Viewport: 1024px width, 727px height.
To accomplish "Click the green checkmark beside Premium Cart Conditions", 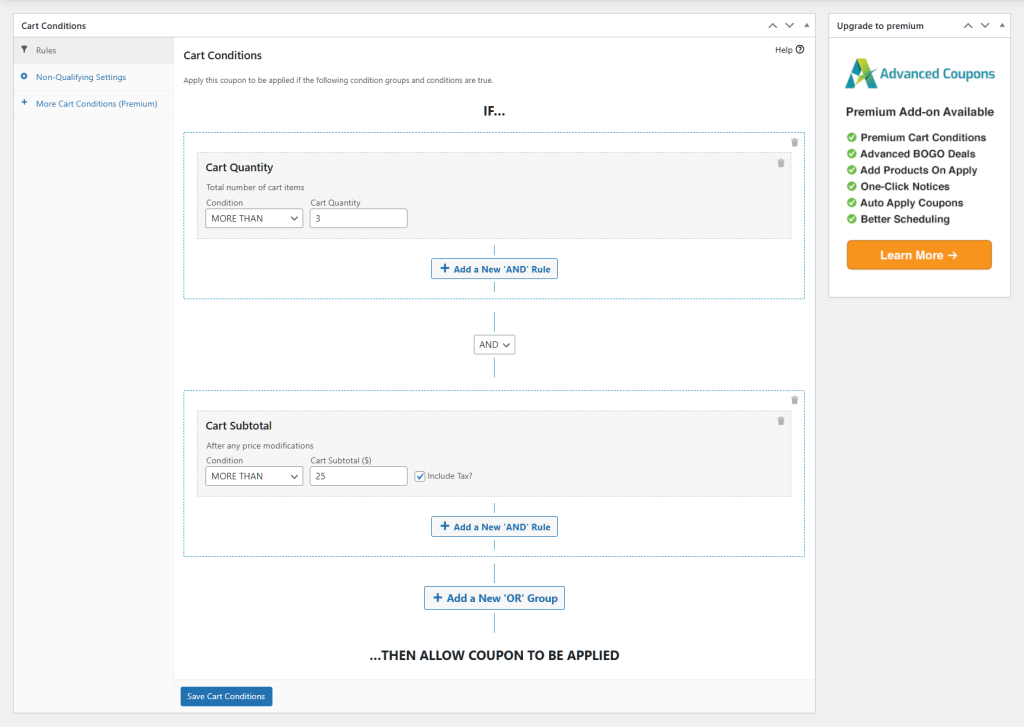I will click(x=849, y=137).
